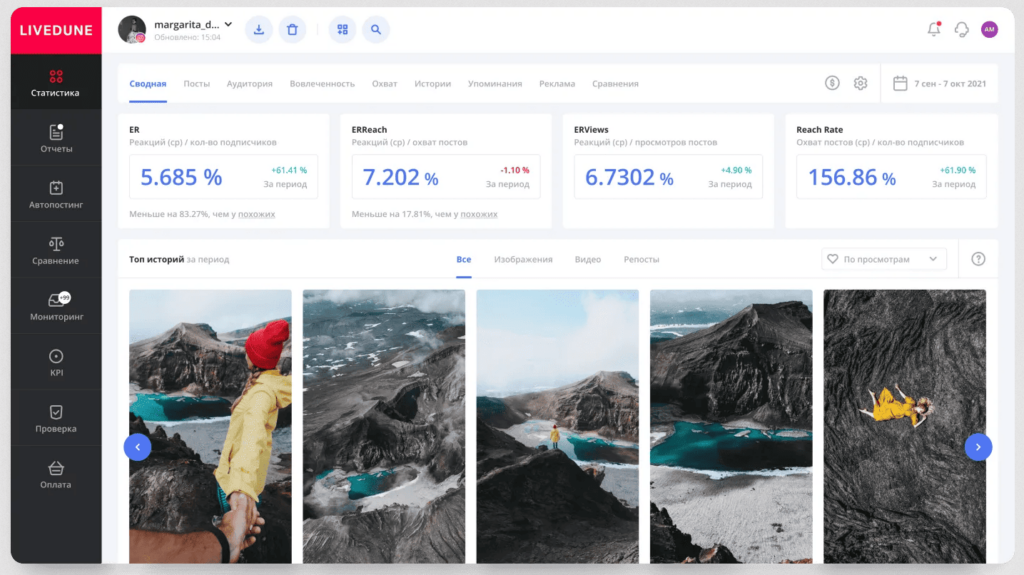Click the похожих link under ER

coord(257,214)
